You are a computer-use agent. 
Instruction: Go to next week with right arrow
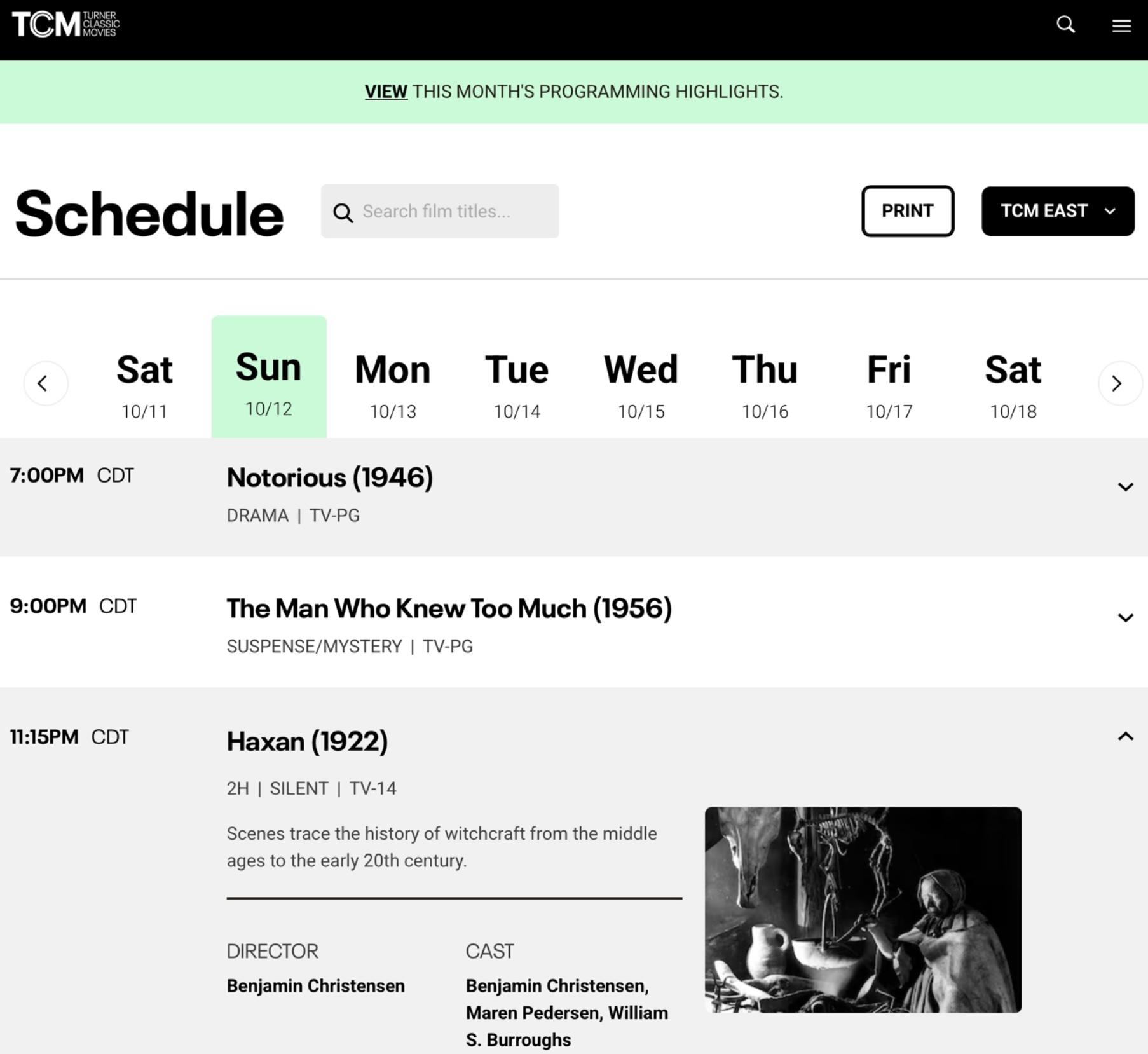click(x=1119, y=383)
